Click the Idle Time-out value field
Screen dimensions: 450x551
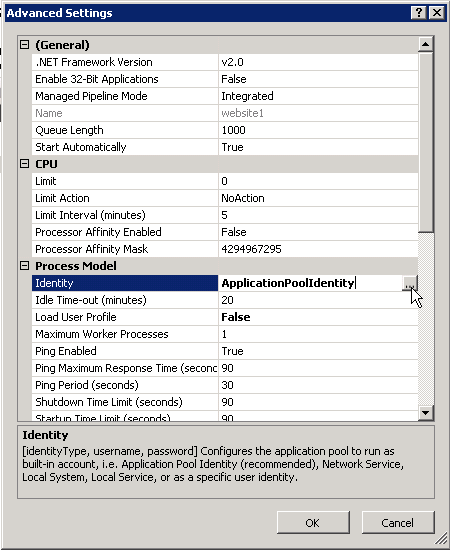[x=318, y=300]
